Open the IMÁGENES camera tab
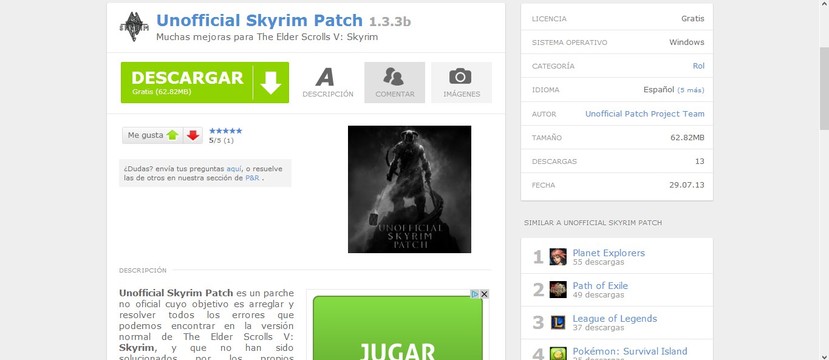Screen dimensions: 829x360 461,82
